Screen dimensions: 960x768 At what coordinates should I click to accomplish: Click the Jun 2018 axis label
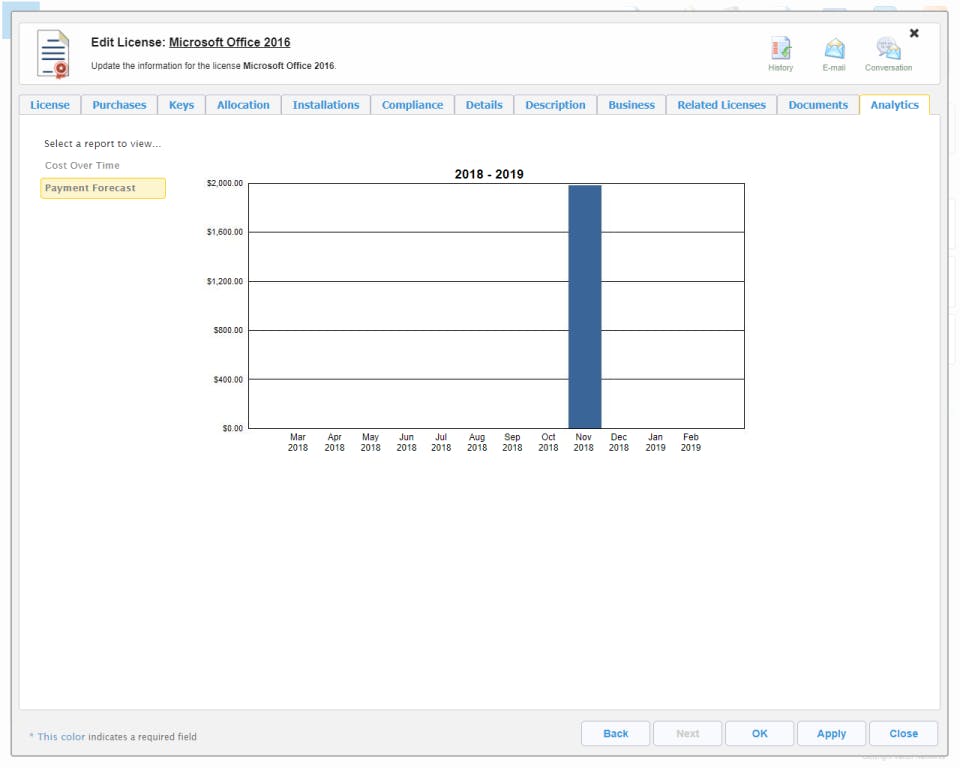pyautogui.click(x=407, y=442)
